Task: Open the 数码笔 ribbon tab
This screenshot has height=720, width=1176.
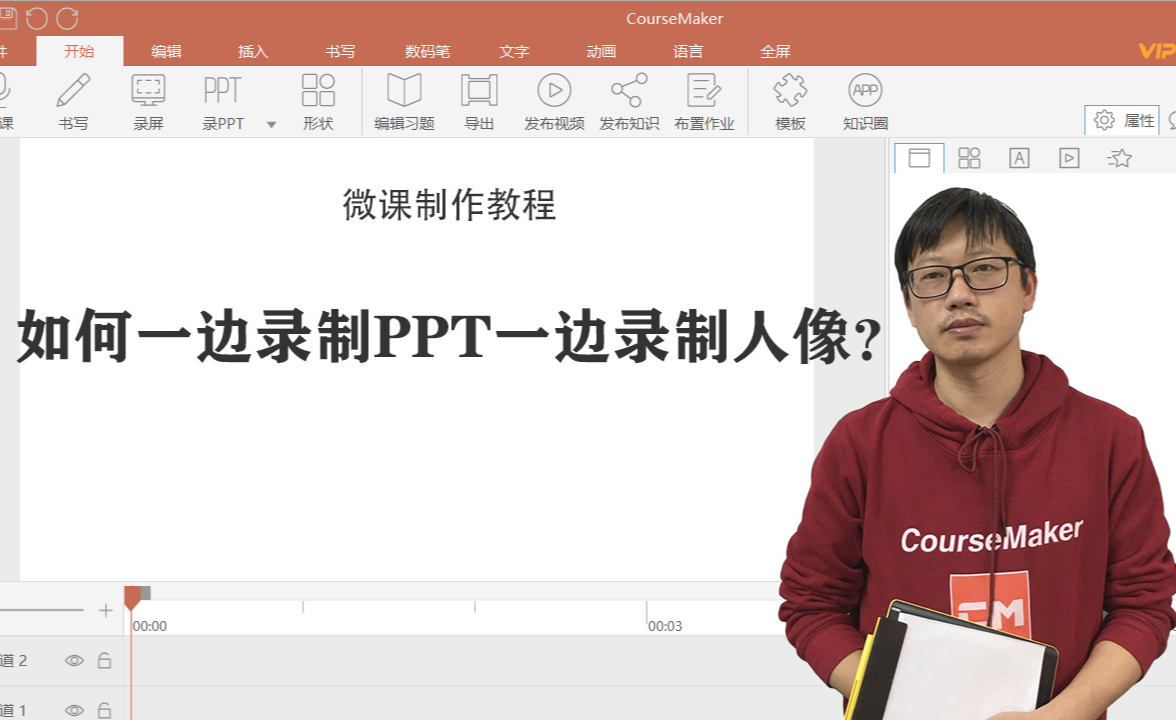Action: 428,51
